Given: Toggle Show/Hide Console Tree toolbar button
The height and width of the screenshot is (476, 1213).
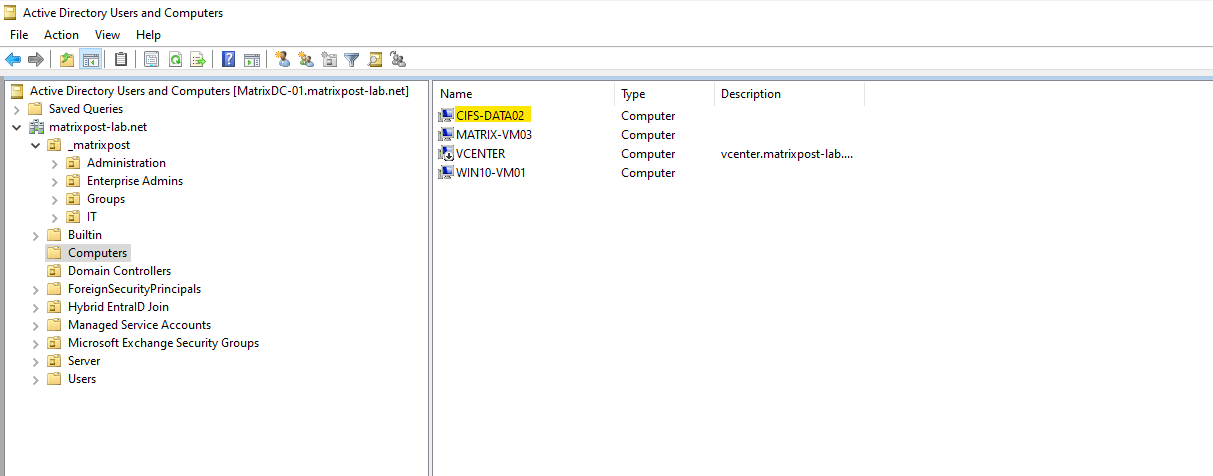Looking at the screenshot, I should click(x=90, y=60).
